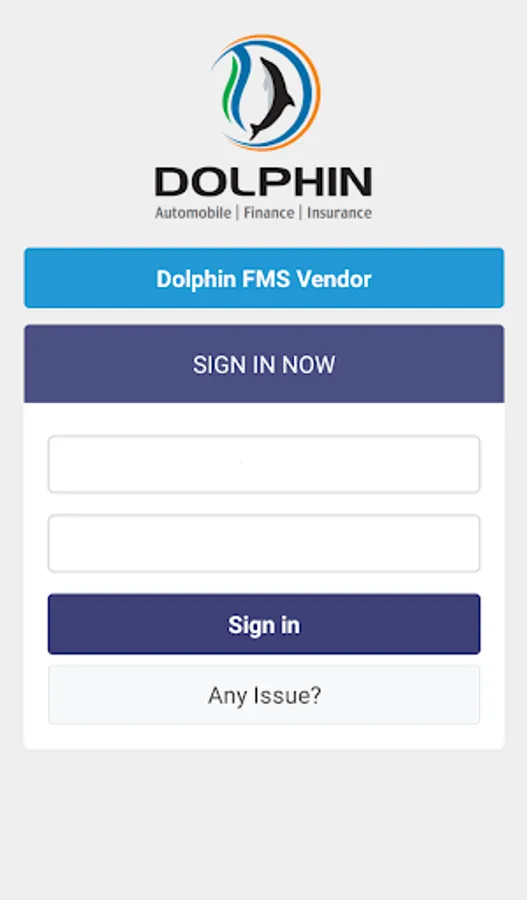This screenshot has width=527, height=900.
Task: Tap the Dolphin FMS Vendor blue banner
Action: pyautogui.click(x=264, y=278)
